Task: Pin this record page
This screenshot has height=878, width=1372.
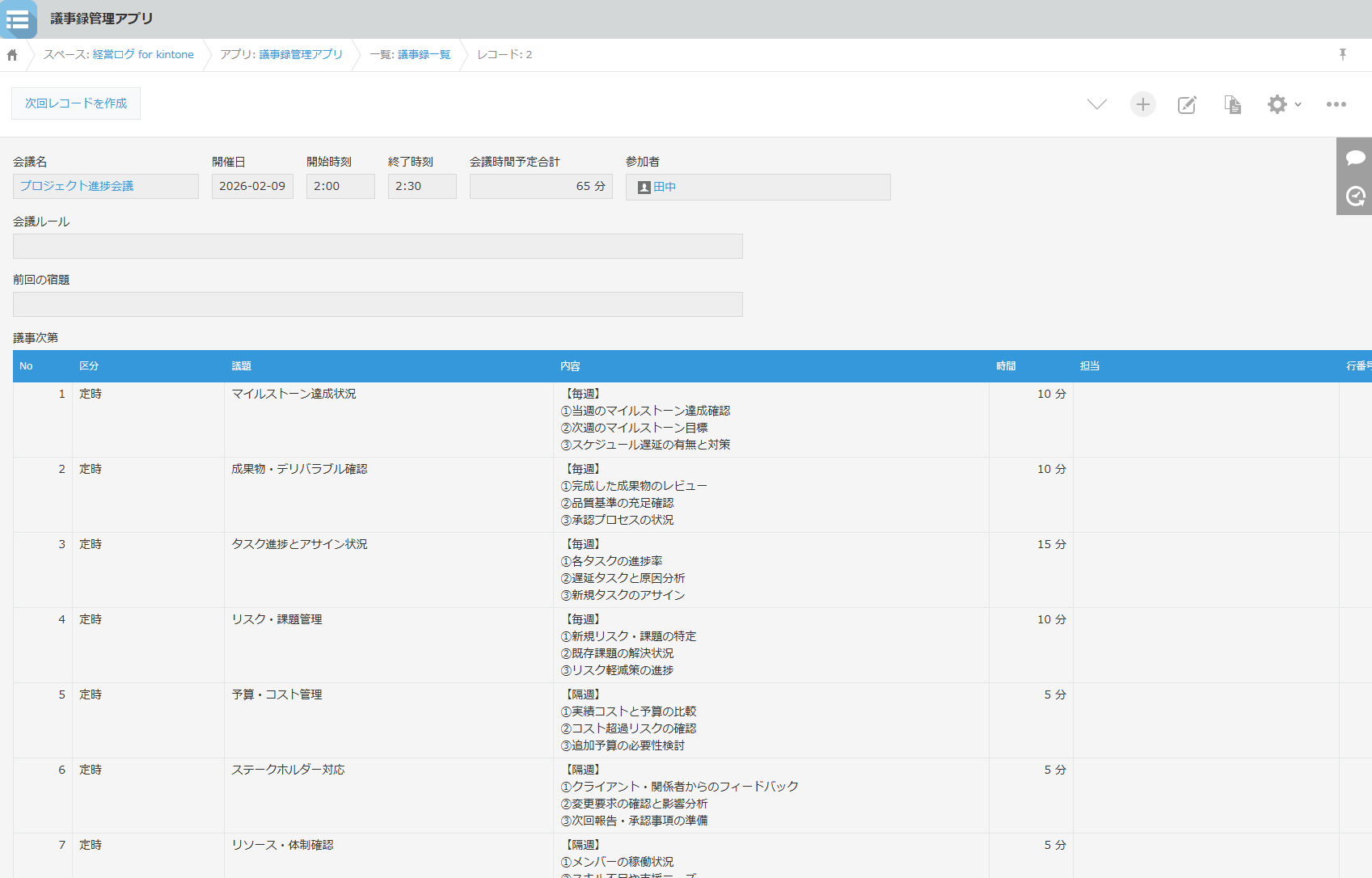Action: [1343, 54]
